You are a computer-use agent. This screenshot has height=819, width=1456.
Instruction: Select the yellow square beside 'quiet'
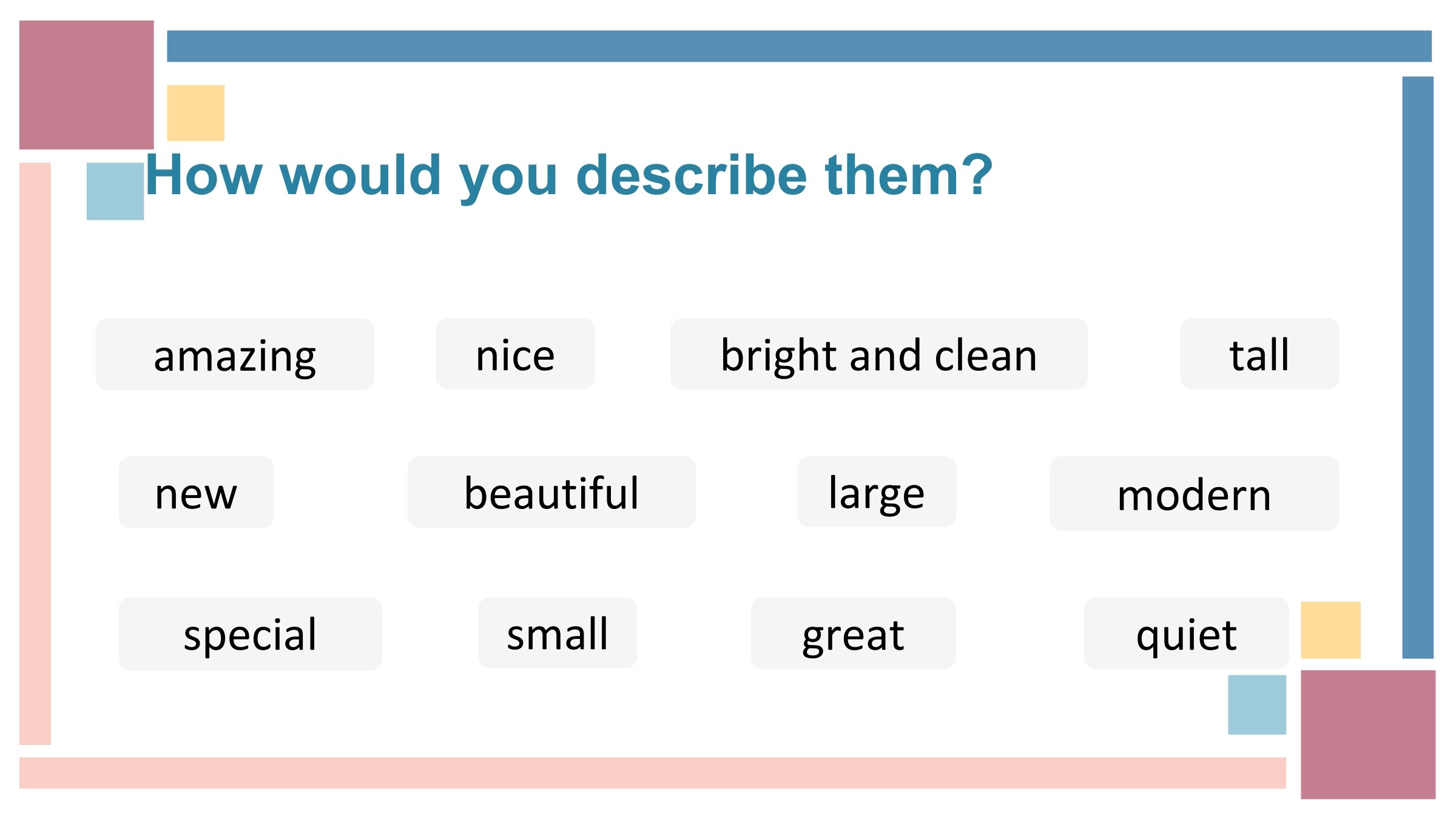1330,630
